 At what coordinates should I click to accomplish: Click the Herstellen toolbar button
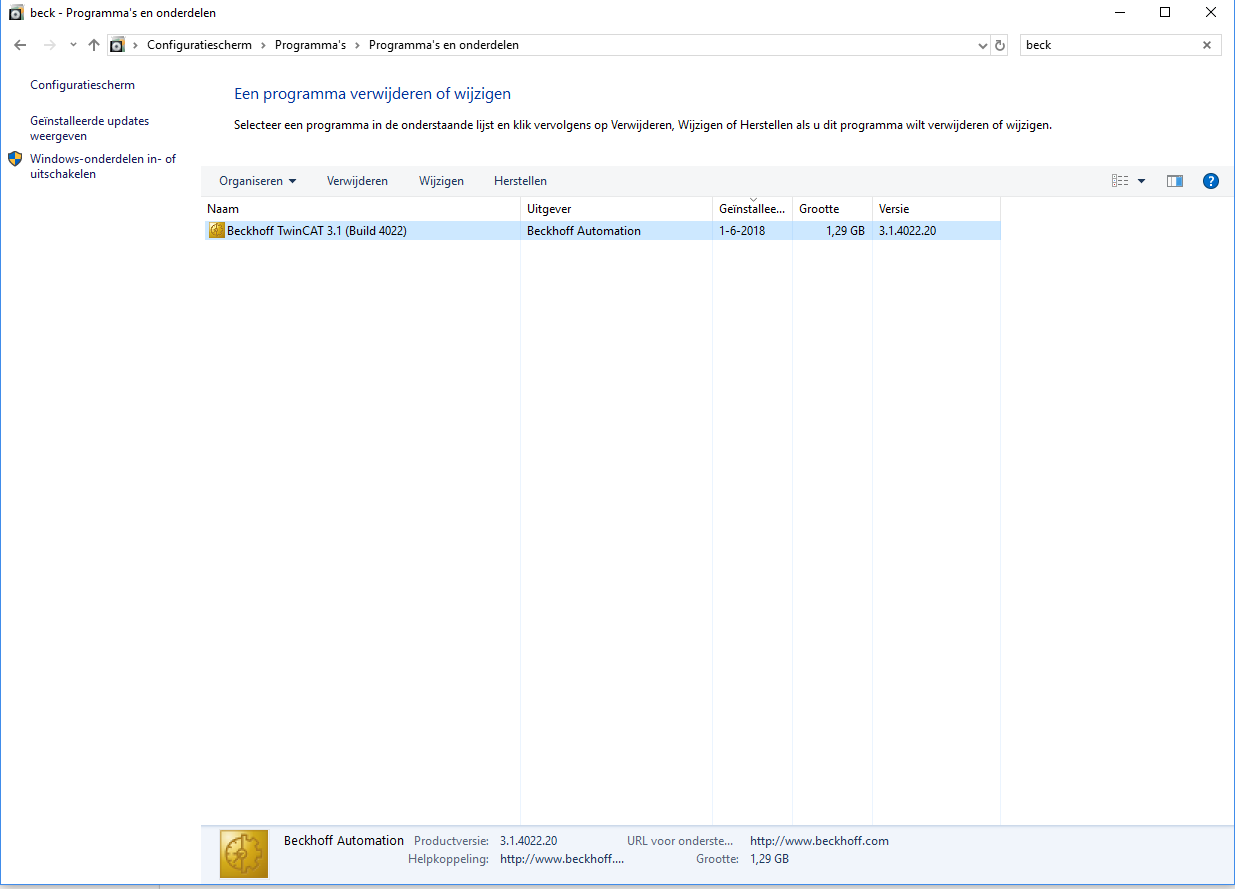pyautogui.click(x=520, y=181)
